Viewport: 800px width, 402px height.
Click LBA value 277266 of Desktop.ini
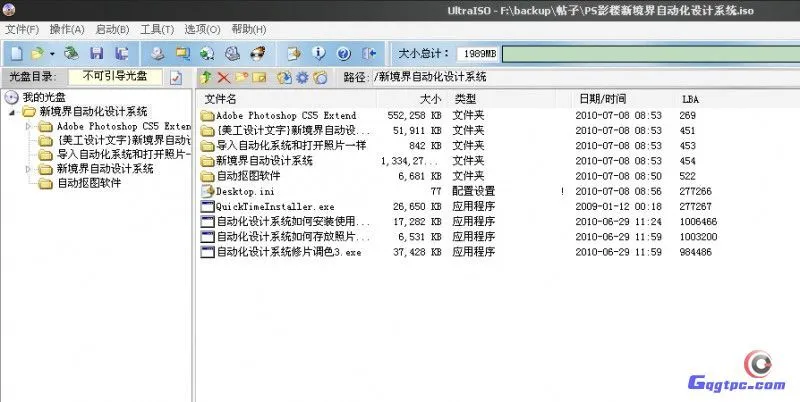coord(695,191)
